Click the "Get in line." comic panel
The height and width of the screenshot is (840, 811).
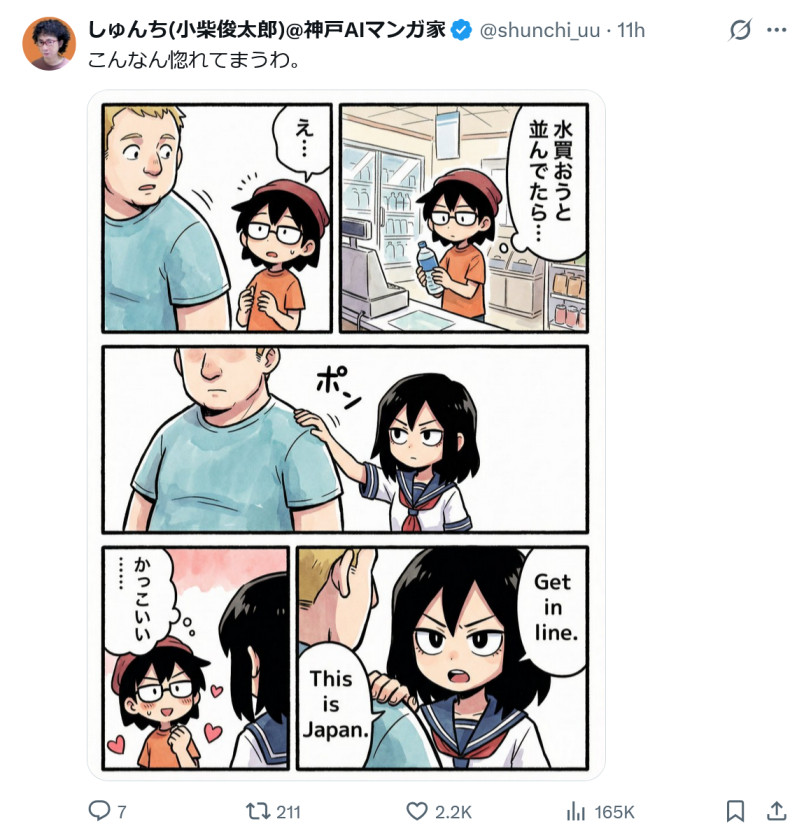(442, 658)
